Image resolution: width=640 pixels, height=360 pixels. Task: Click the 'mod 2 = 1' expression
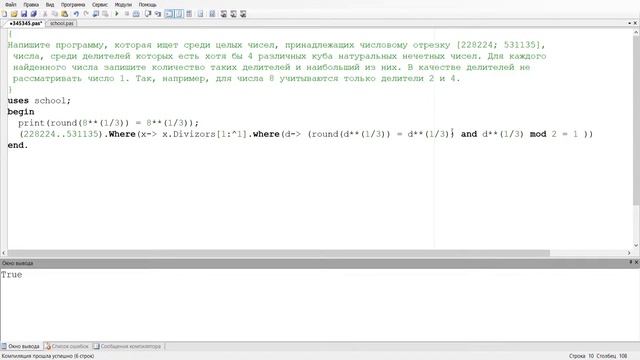pyautogui.click(x=554, y=134)
